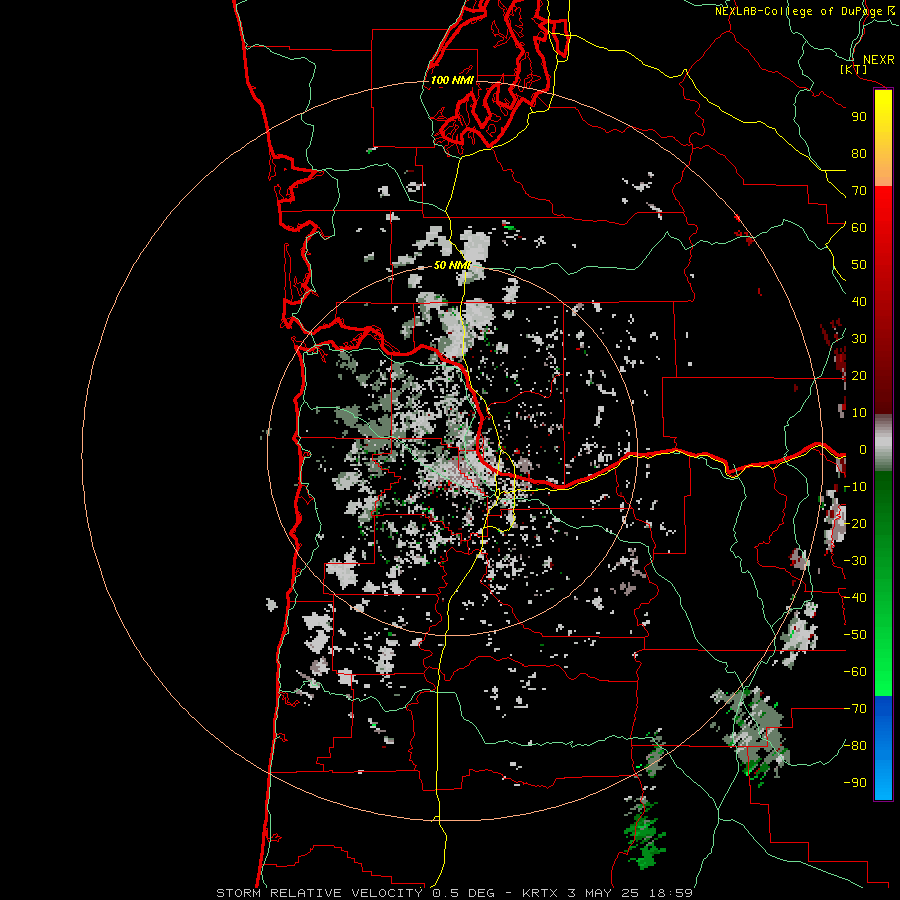Click the -70 value on the velocity scale
This screenshot has width=900, height=900.
click(855, 709)
